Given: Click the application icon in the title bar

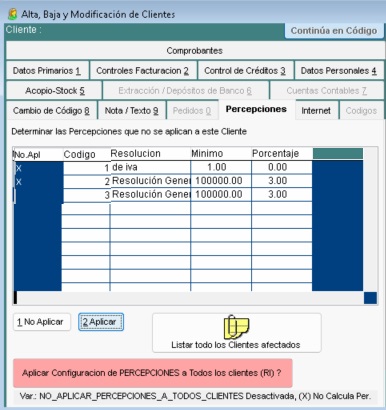Looking at the screenshot, I should pos(13,14).
